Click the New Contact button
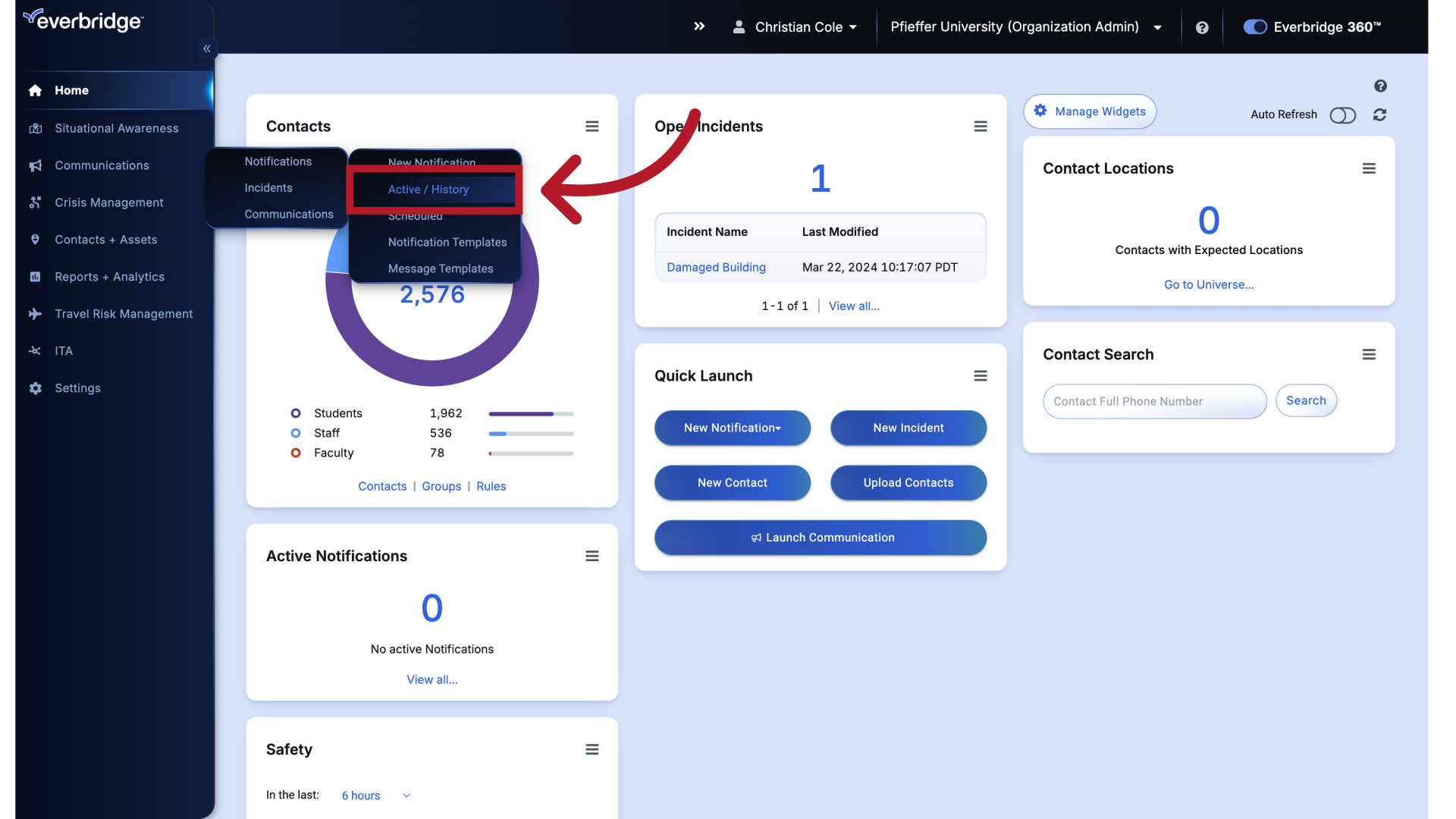Screen dimensions: 1456x819 pyautogui.click(x=733, y=482)
